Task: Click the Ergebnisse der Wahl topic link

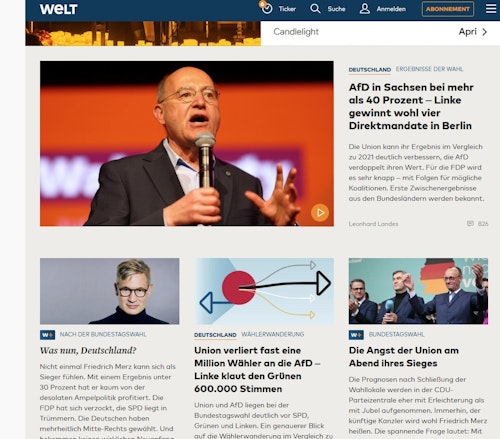Action: (x=429, y=69)
